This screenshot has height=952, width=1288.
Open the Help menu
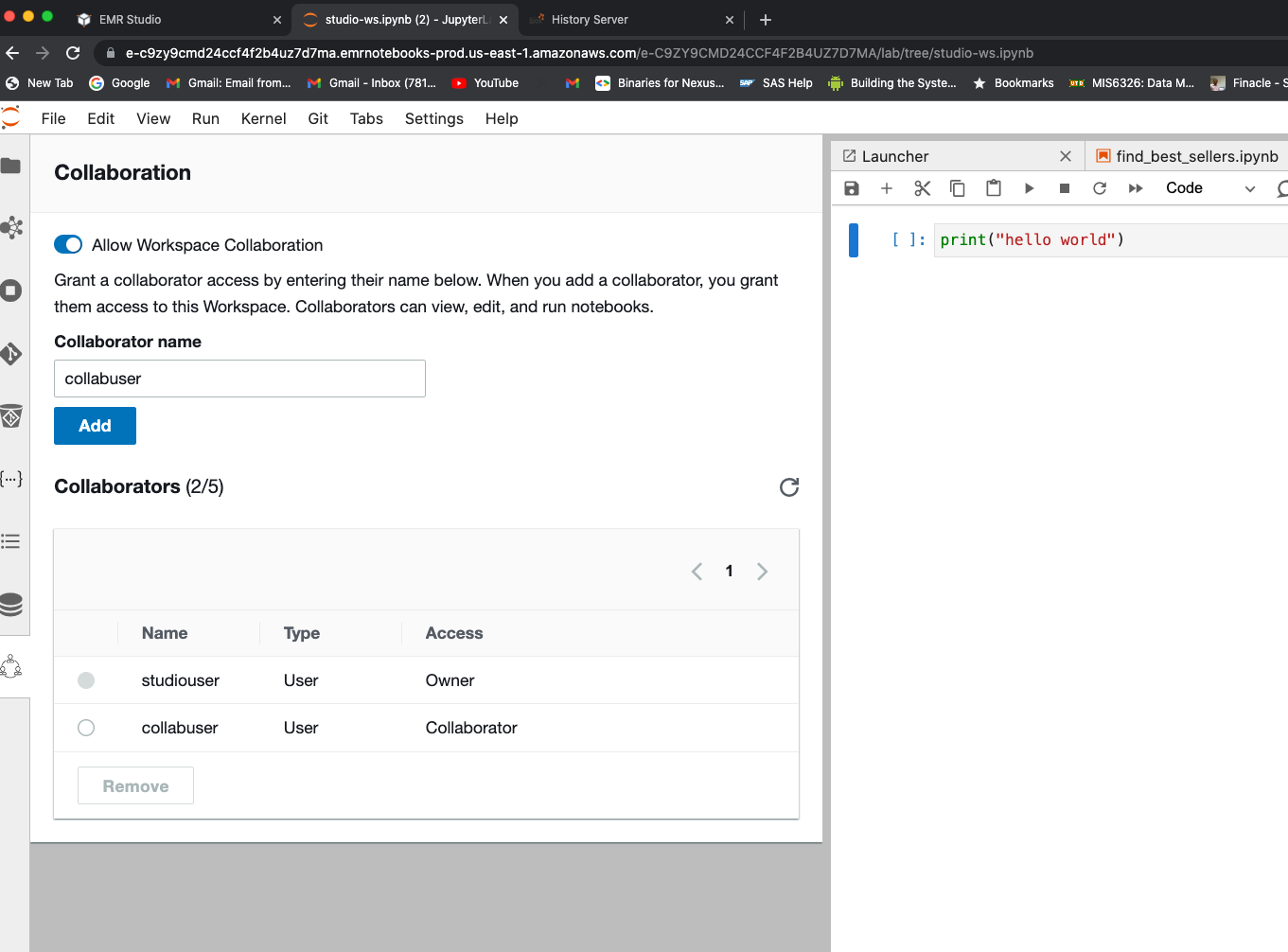click(x=502, y=118)
